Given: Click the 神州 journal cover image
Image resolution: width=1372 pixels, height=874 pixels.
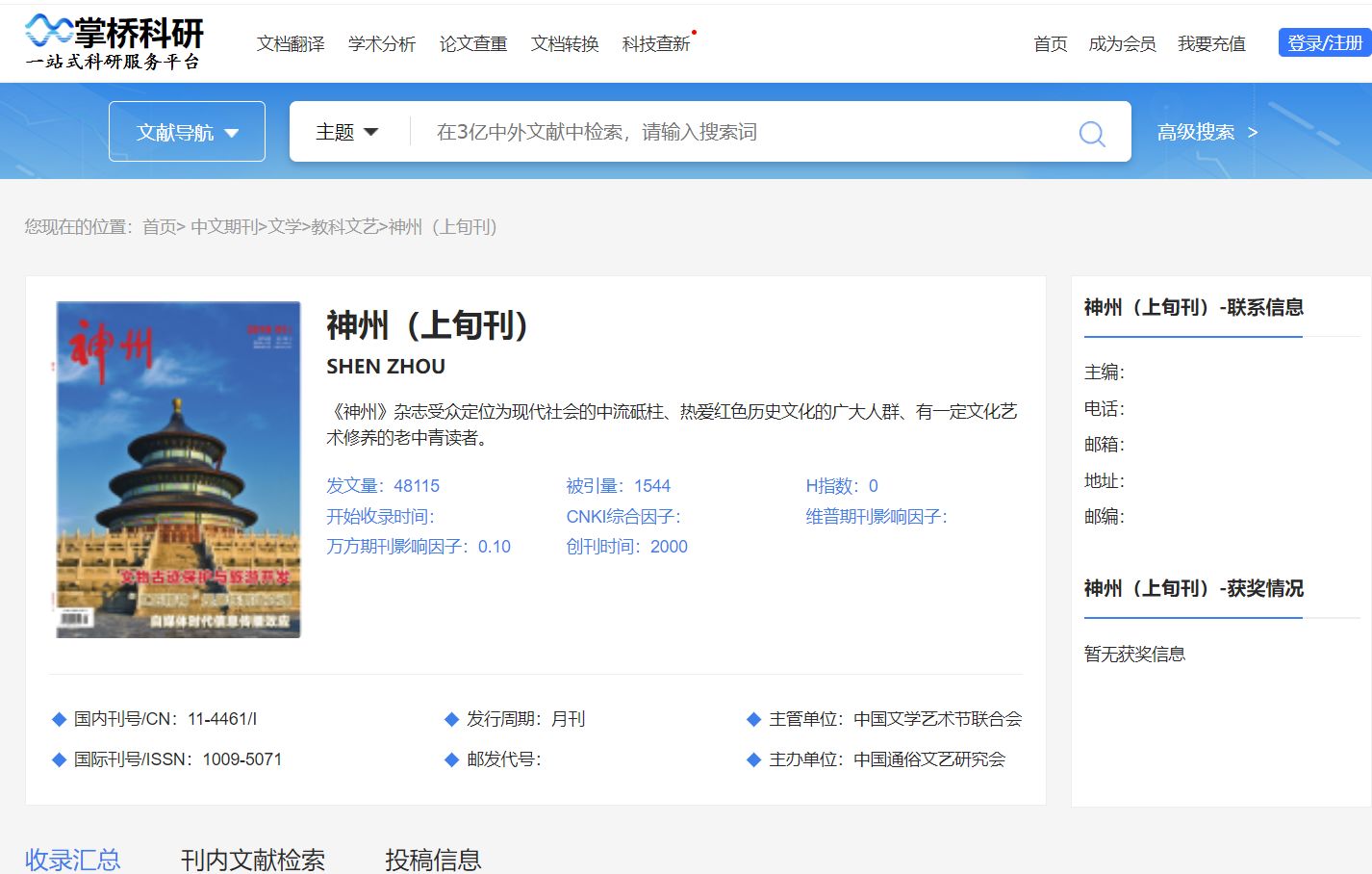Looking at the screenshot, I should [x=178, y=470].
